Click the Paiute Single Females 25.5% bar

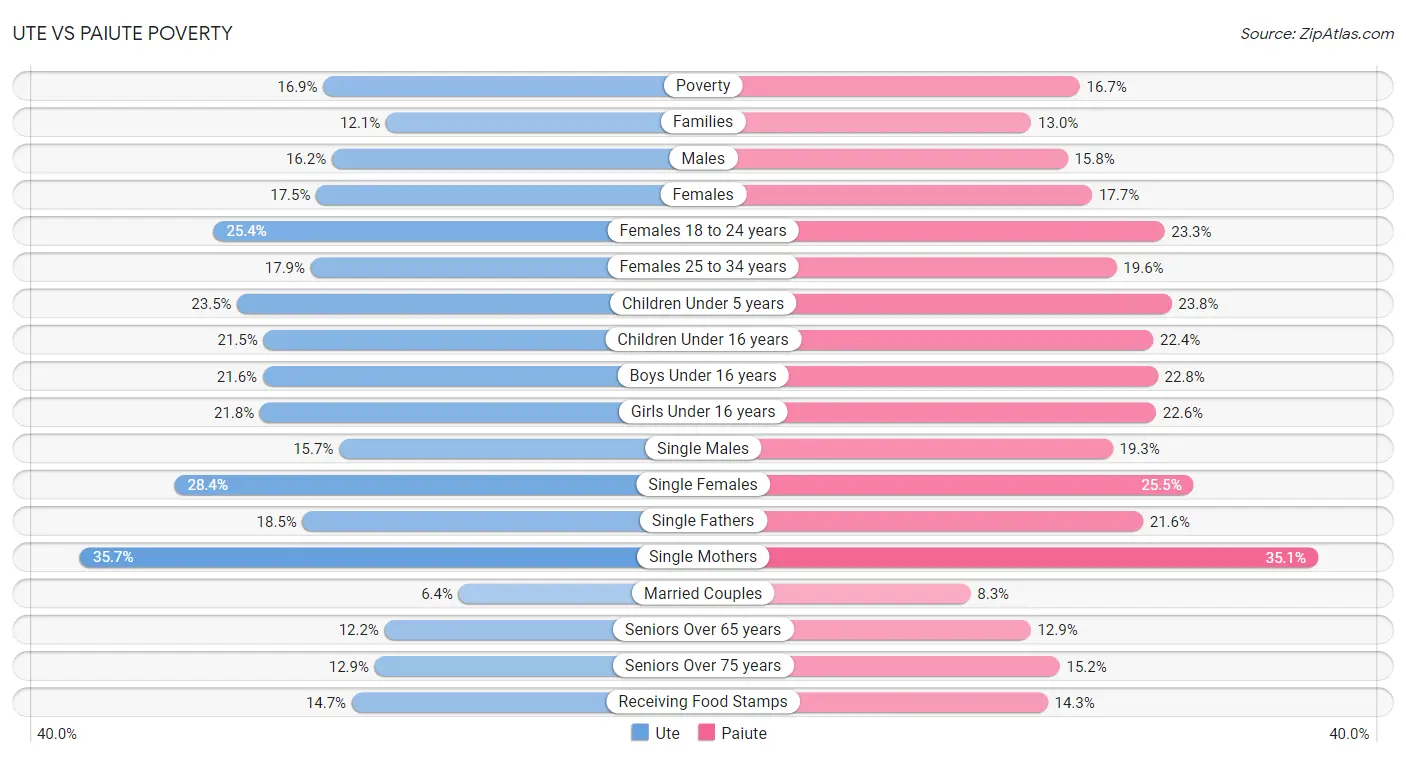point(948,485)
